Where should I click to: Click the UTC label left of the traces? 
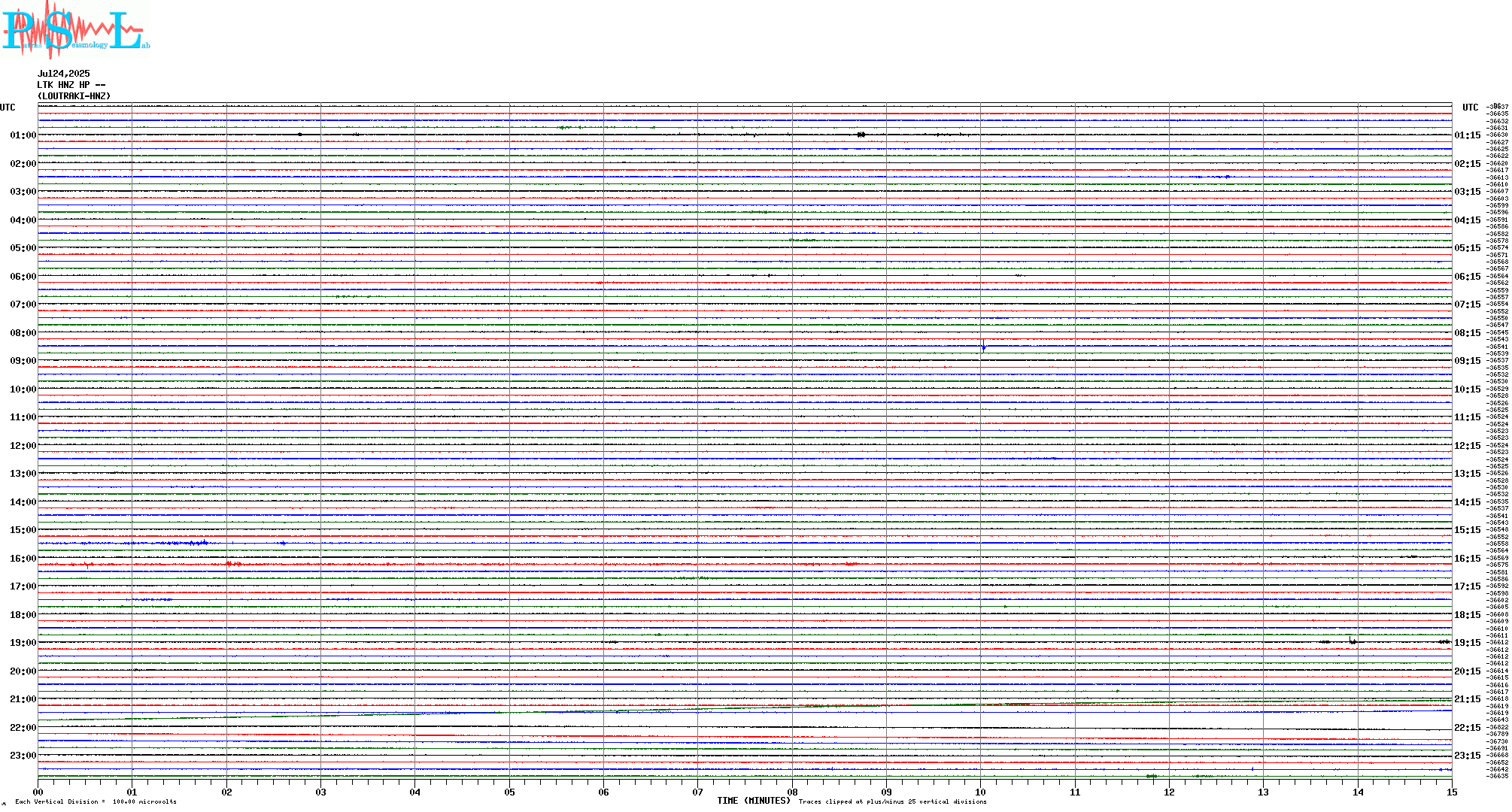coord(8,108)
